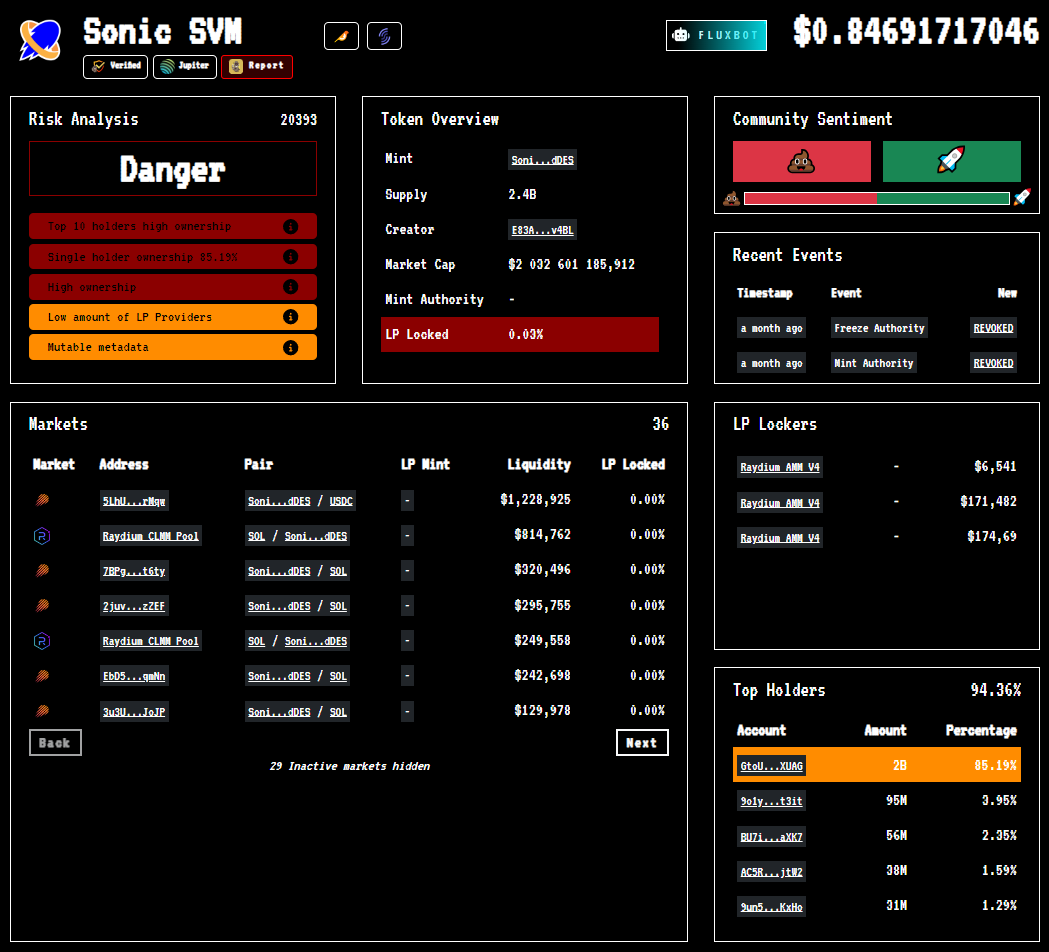Open SOL link in 7BPg...t6ty pair
1049x952 pixels.
339,571
